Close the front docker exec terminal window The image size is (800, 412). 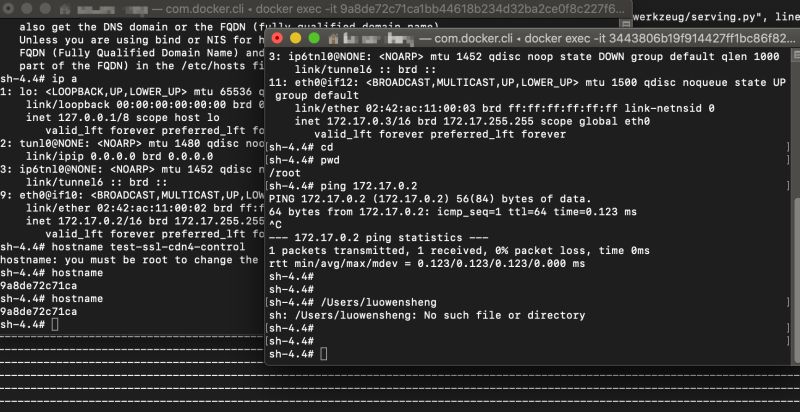coord(277,38)
